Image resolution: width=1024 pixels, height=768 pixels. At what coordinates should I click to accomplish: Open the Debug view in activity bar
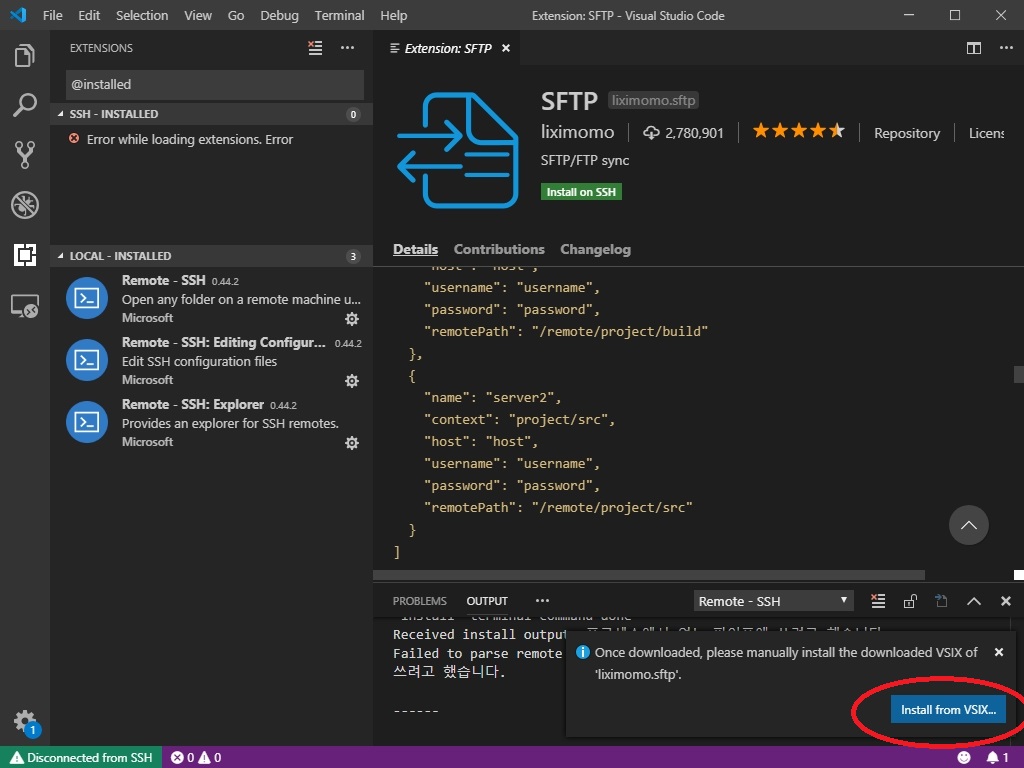25,205
